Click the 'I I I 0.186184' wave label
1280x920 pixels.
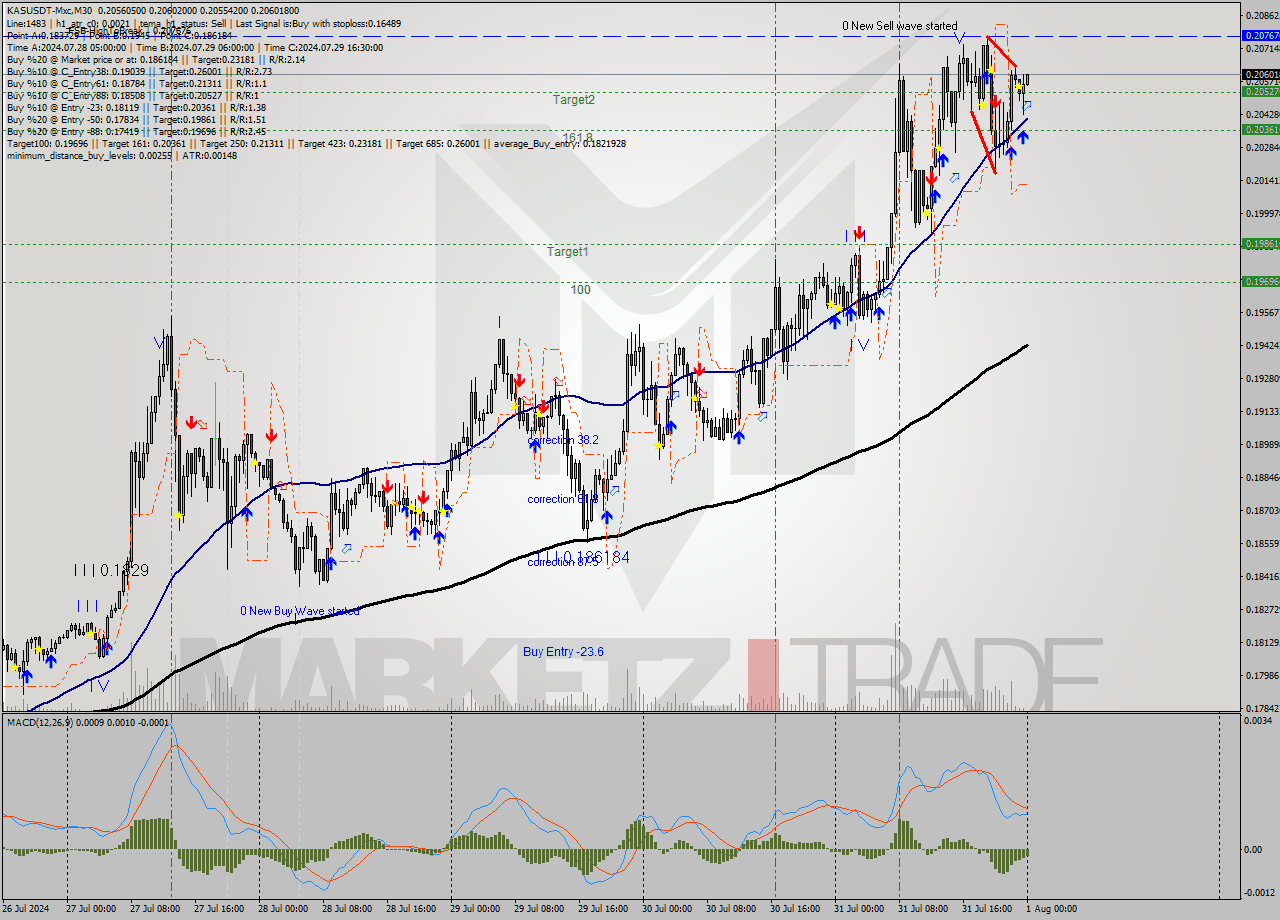click(583, 557)
